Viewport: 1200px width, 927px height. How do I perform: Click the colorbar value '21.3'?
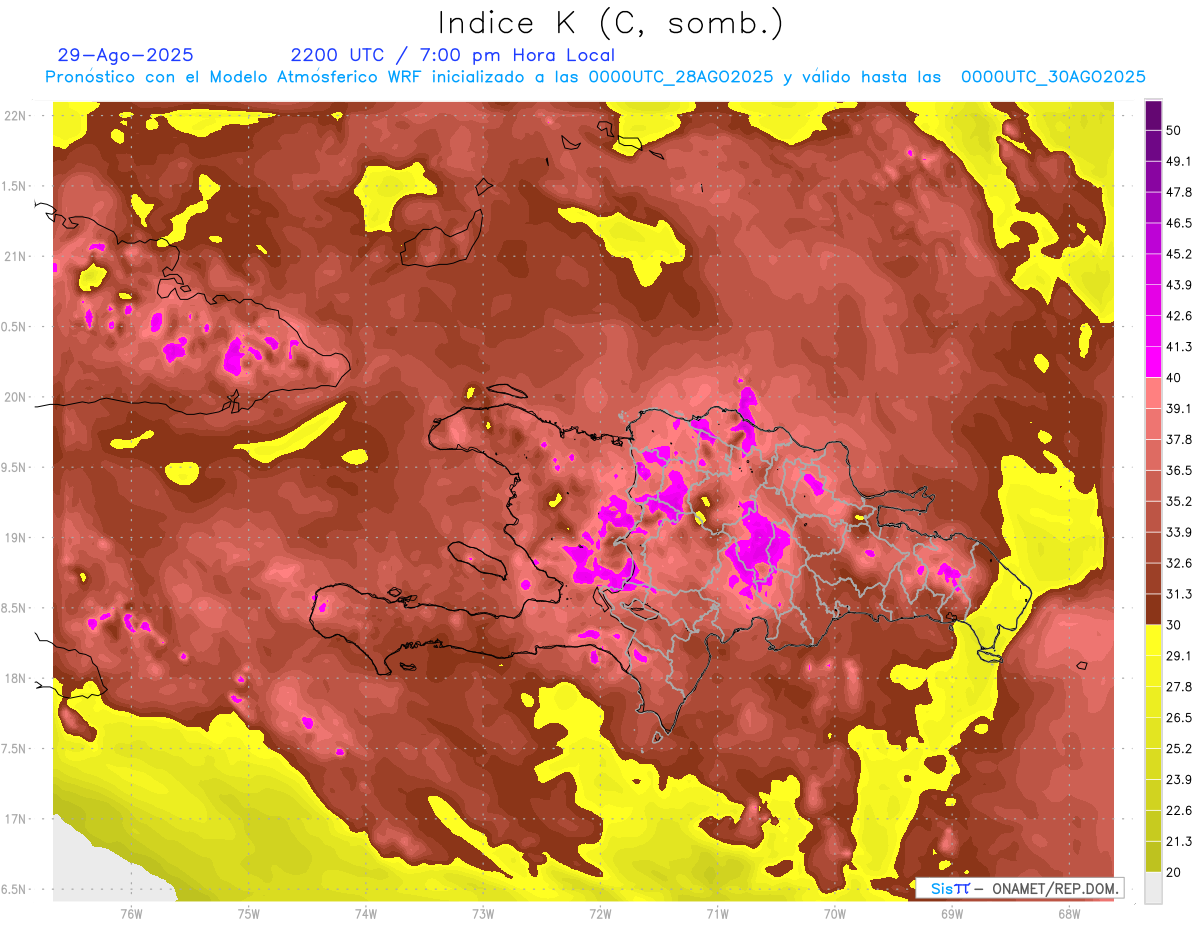click(x=1179, y=841)
